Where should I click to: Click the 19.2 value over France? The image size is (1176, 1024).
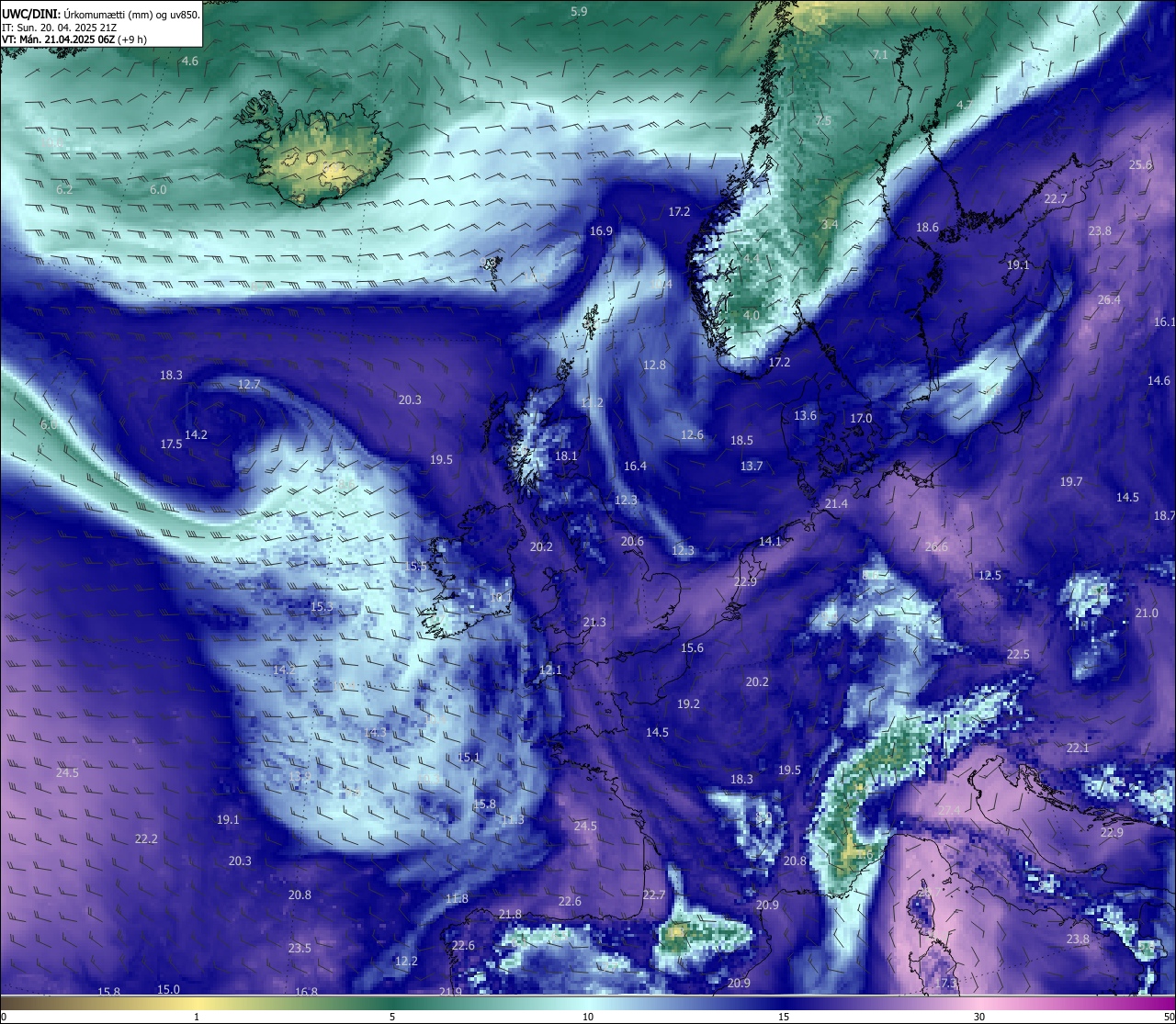point(688,704)
